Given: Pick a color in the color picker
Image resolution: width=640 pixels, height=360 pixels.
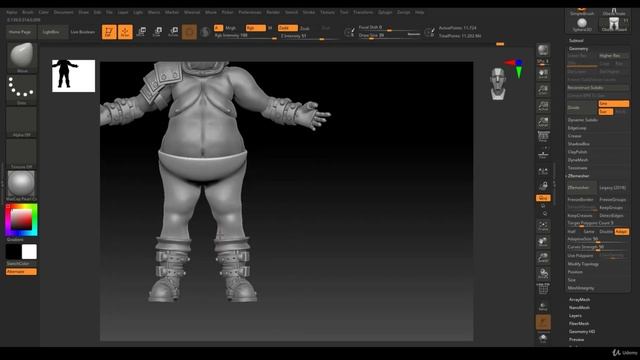Looking at the screenshot, I should (21, 220).
